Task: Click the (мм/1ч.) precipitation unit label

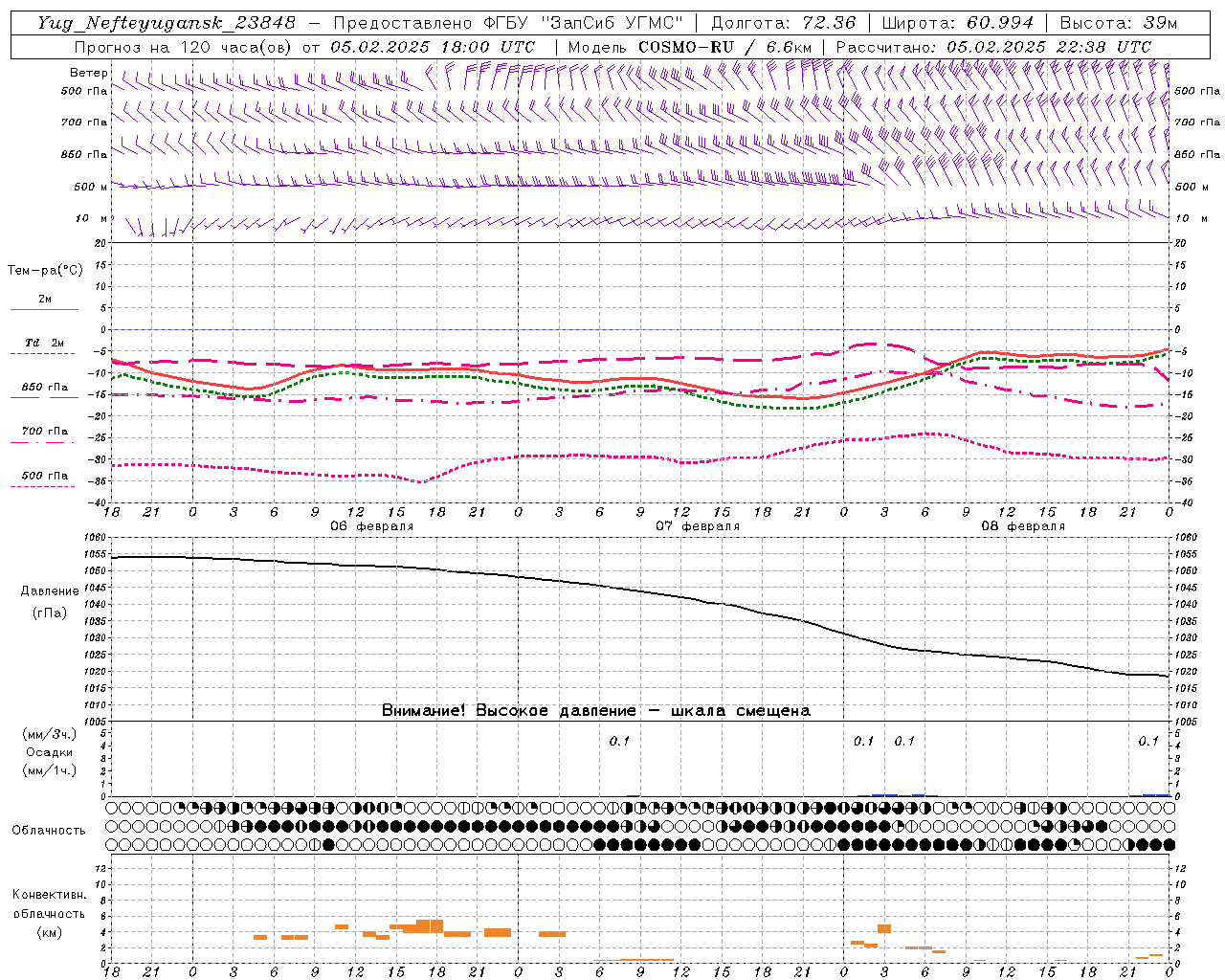Action: click(x=50, y=770)
